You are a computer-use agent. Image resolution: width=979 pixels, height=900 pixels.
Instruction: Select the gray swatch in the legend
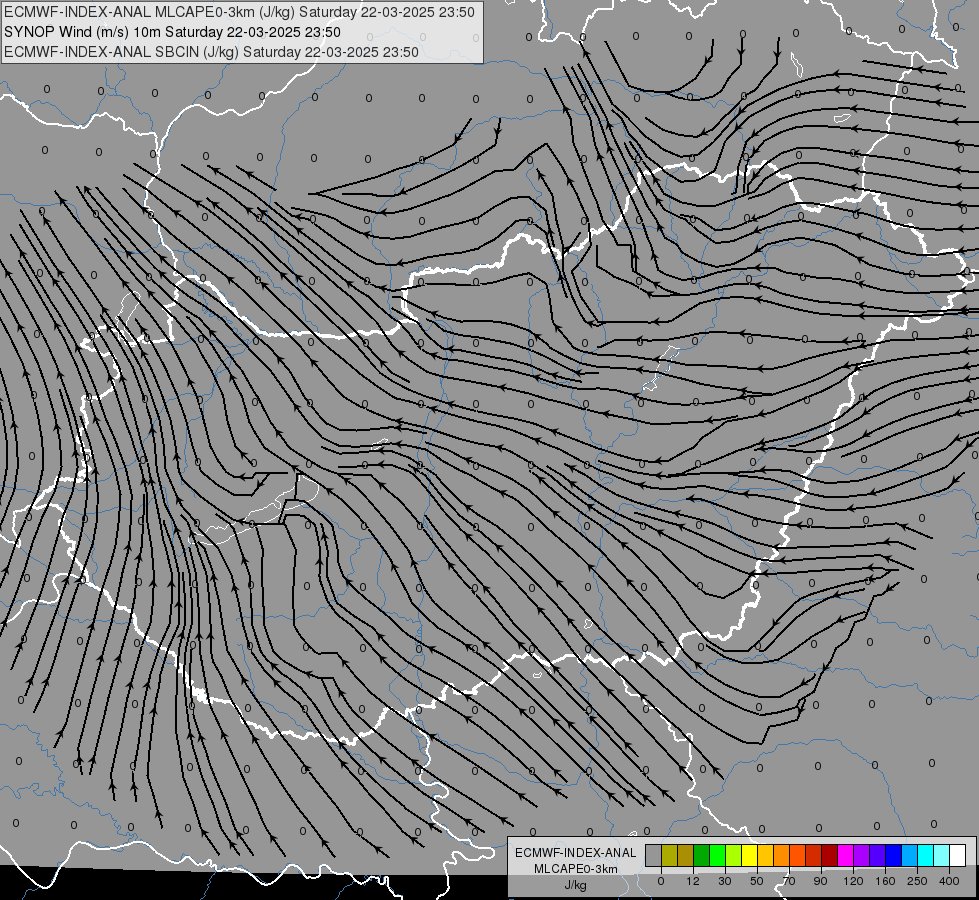click(654, 855)
